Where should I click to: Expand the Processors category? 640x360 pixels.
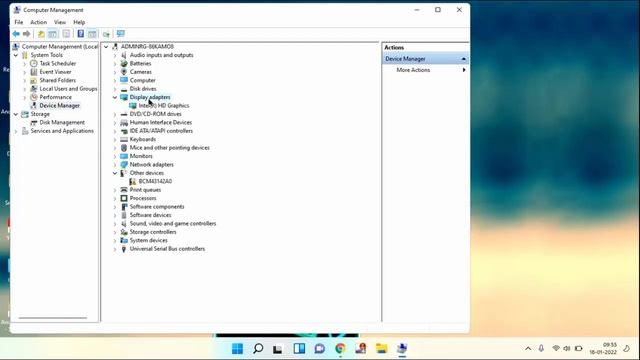(115, 198)
